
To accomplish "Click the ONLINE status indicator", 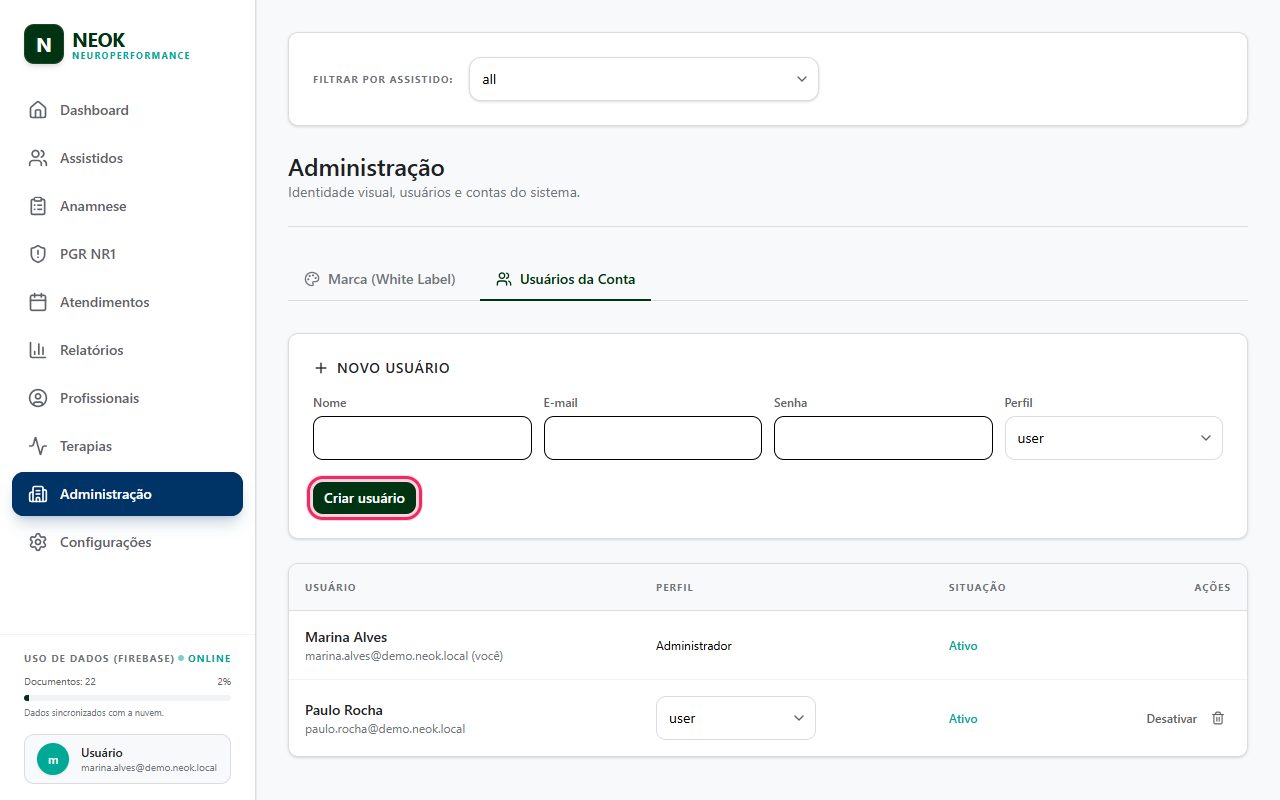I will 205,659.
